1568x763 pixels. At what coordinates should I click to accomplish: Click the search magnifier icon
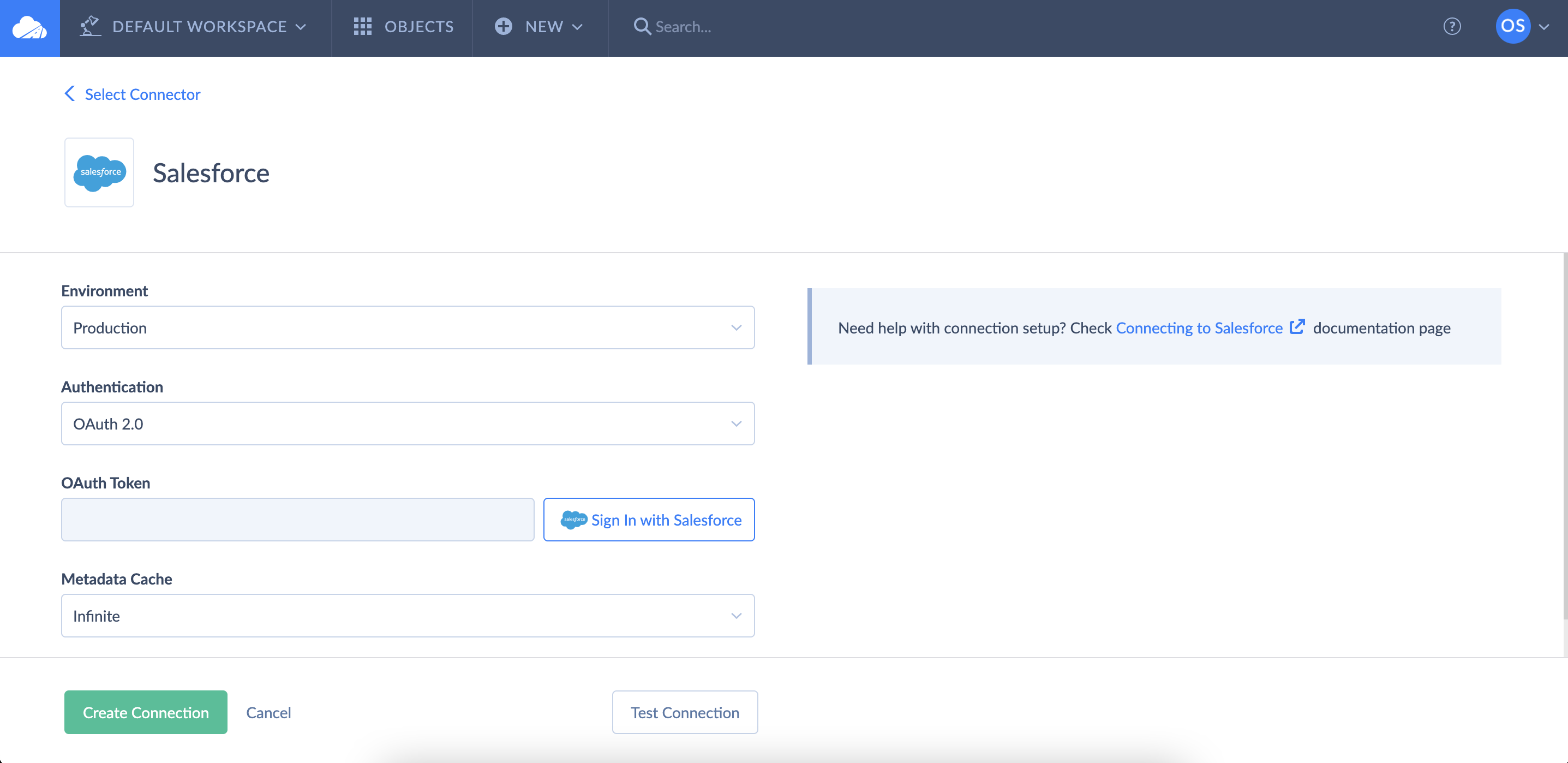click(x=642, y=26)
